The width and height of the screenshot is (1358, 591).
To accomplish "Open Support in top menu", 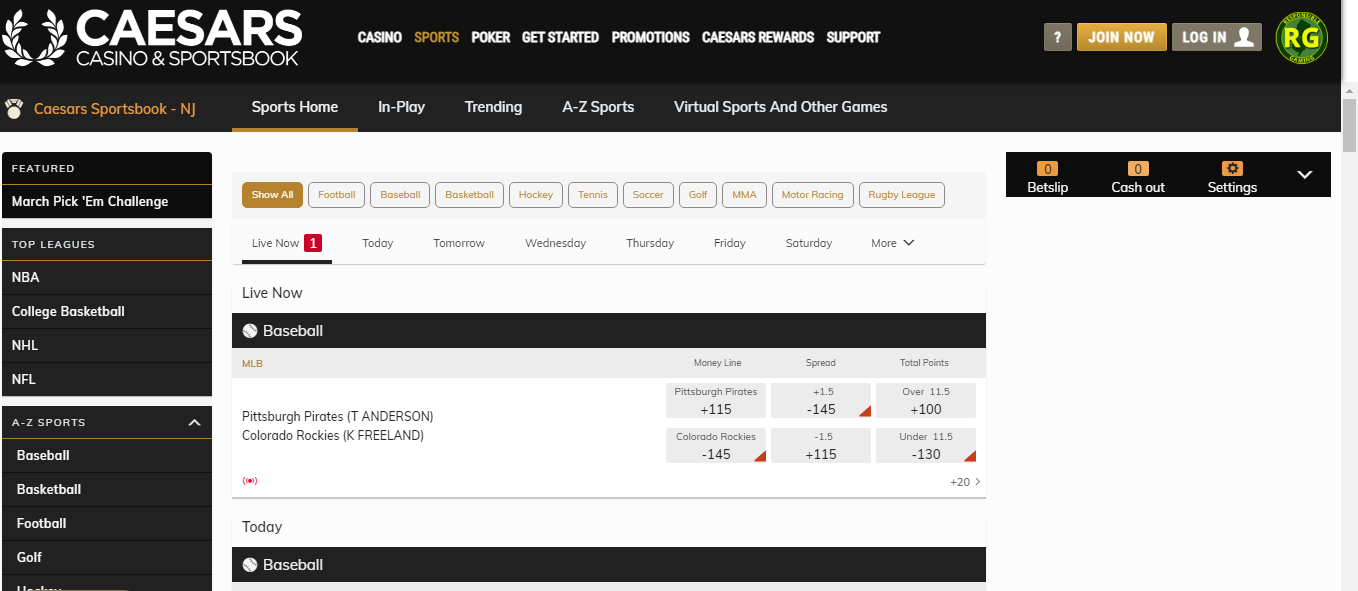I will coord(853,37).
